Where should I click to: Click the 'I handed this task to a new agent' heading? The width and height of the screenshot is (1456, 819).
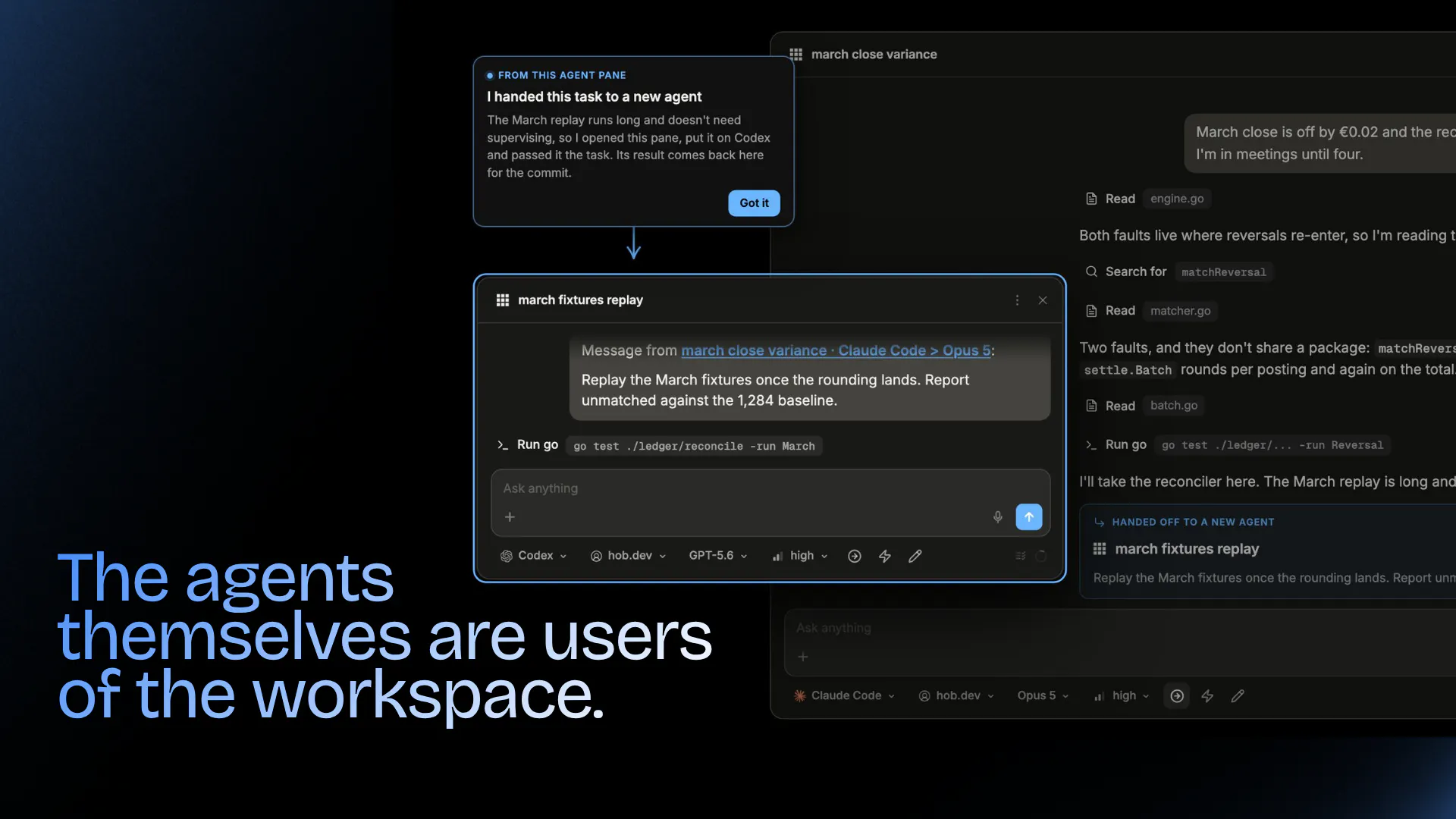tap(594, 97)
